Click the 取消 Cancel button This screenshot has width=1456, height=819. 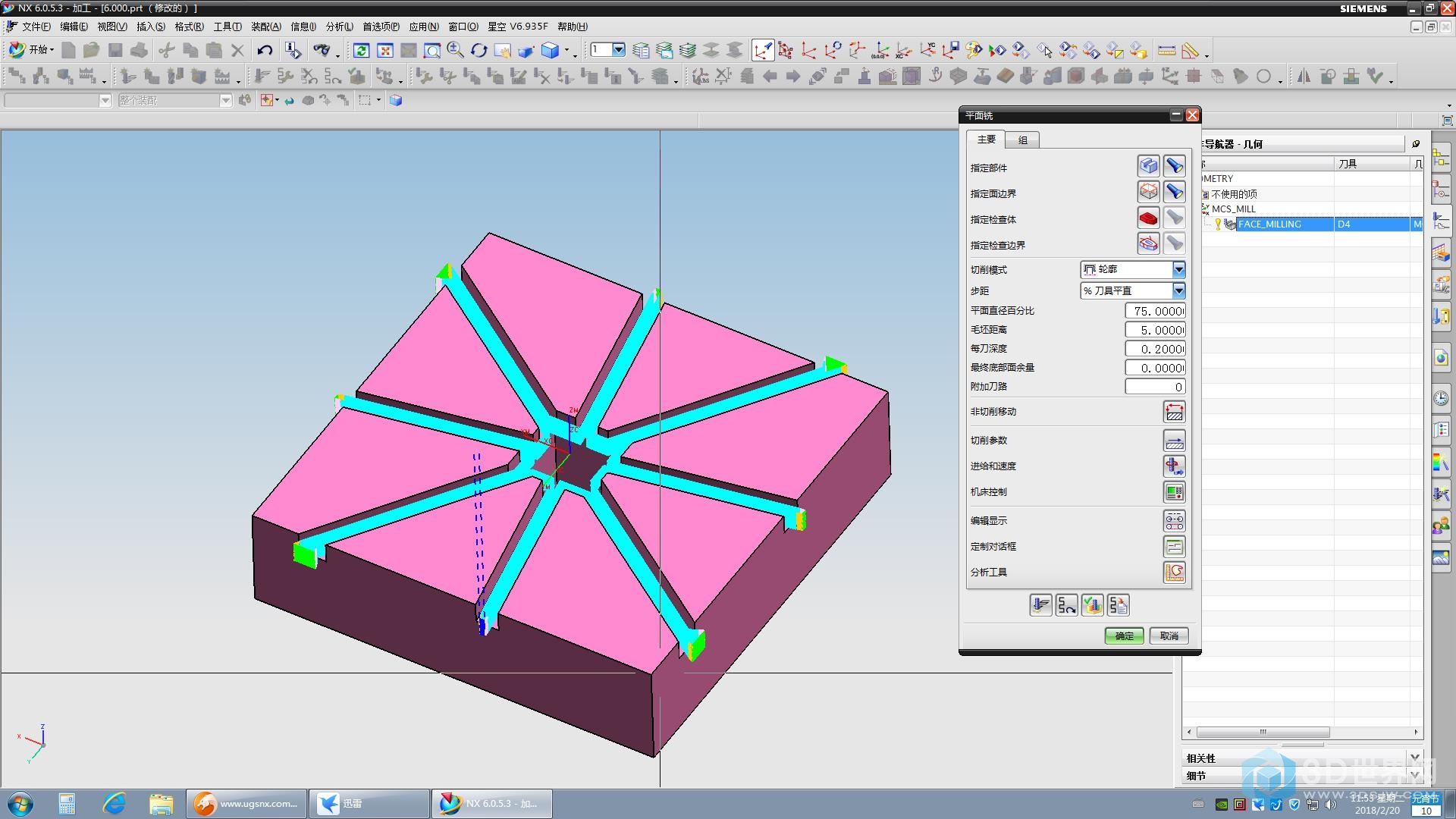[x=1169, y=635]
